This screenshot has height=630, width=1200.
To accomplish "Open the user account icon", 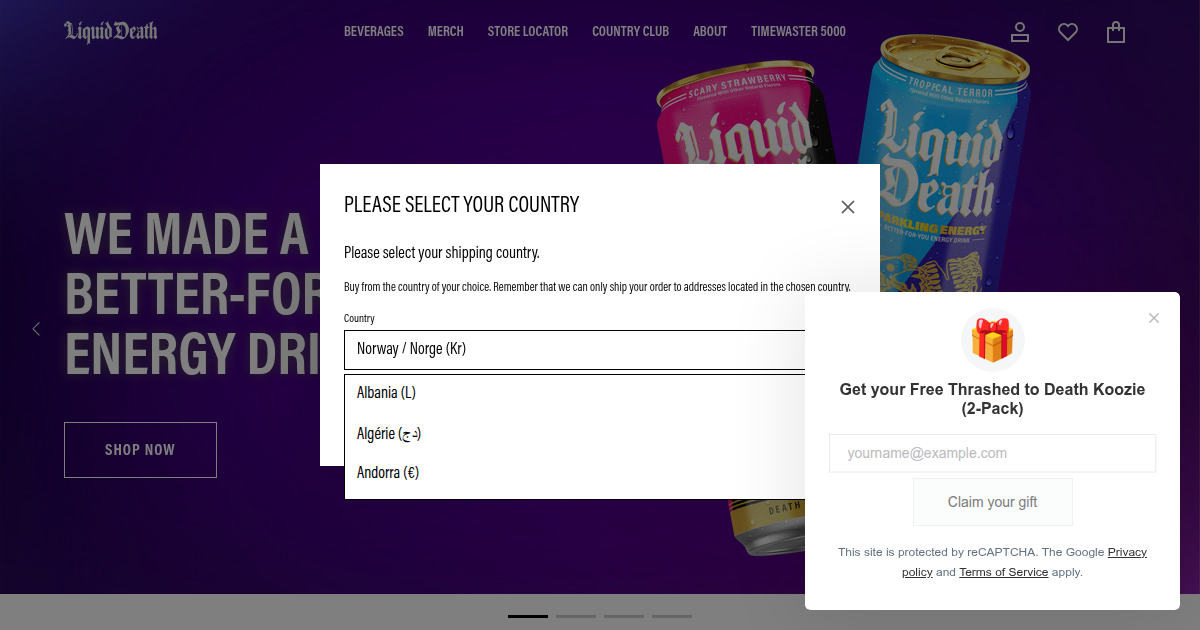I will 1020,32.
